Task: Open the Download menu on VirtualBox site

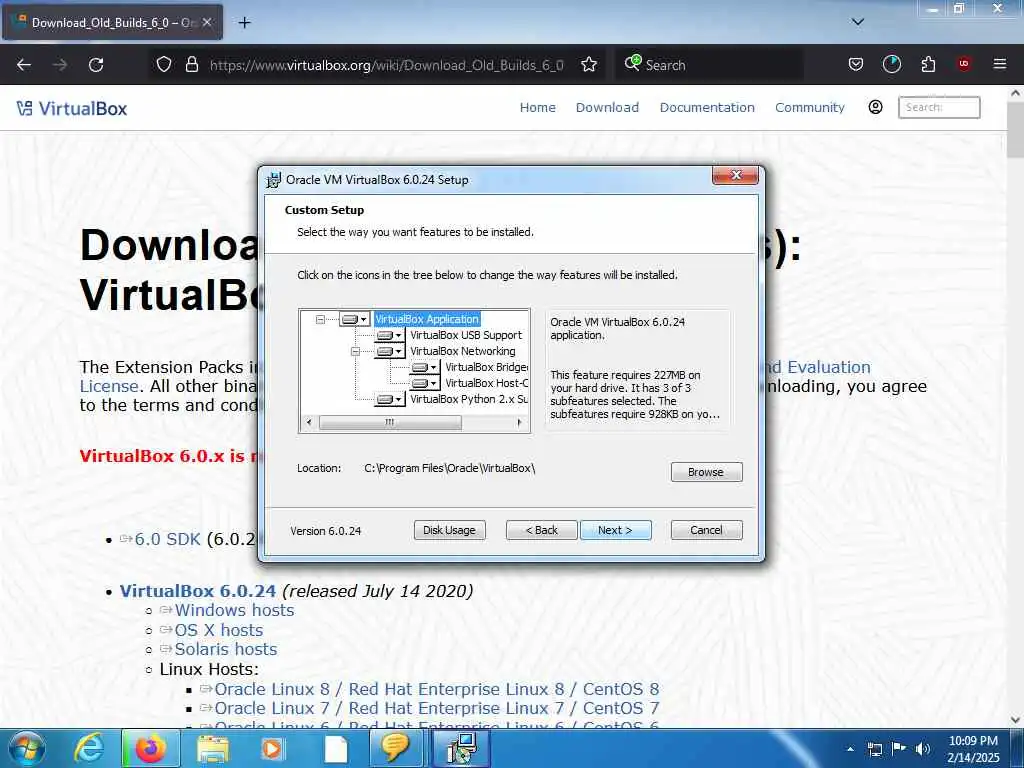Action: (x=607, y=108)
